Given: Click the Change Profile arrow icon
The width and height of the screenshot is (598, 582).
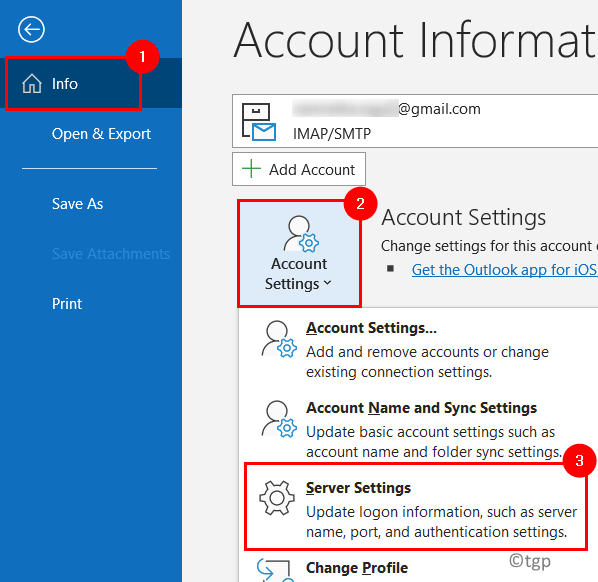Looking at the screenshot, I should 274,570.
